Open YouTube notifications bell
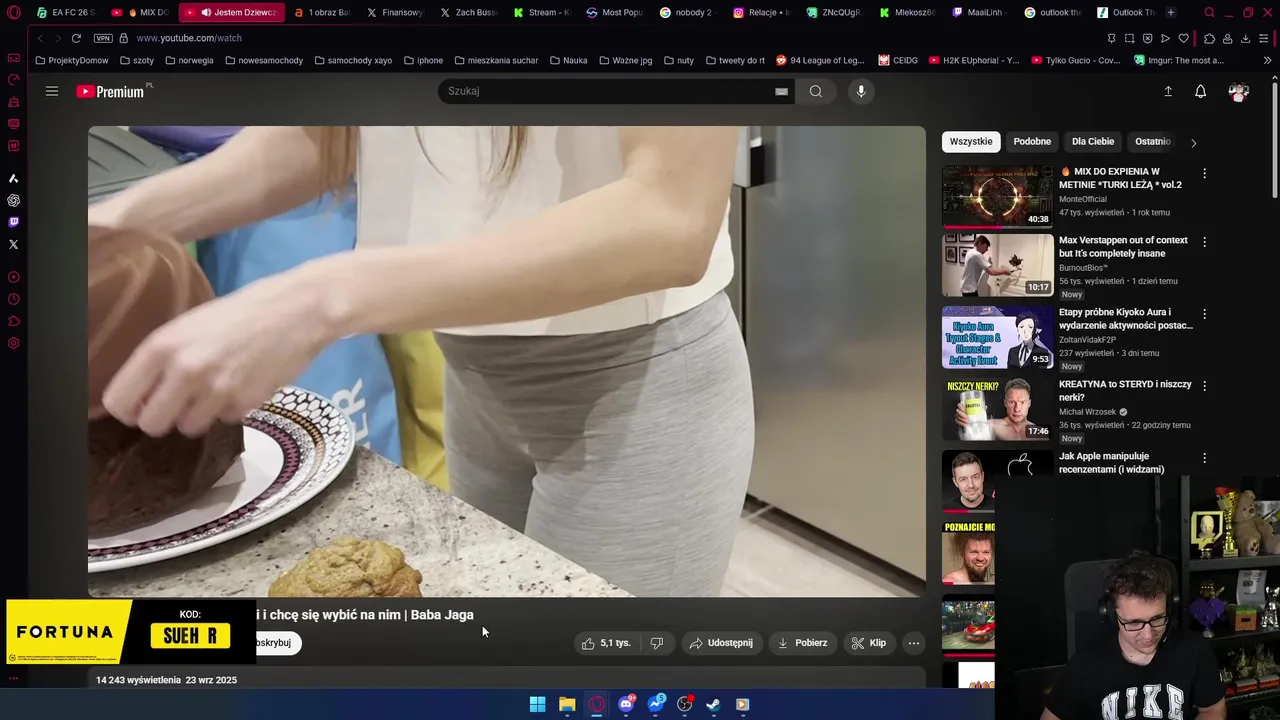Image resolution: width=1280 pixels, height=720 pixels. 1200,91
